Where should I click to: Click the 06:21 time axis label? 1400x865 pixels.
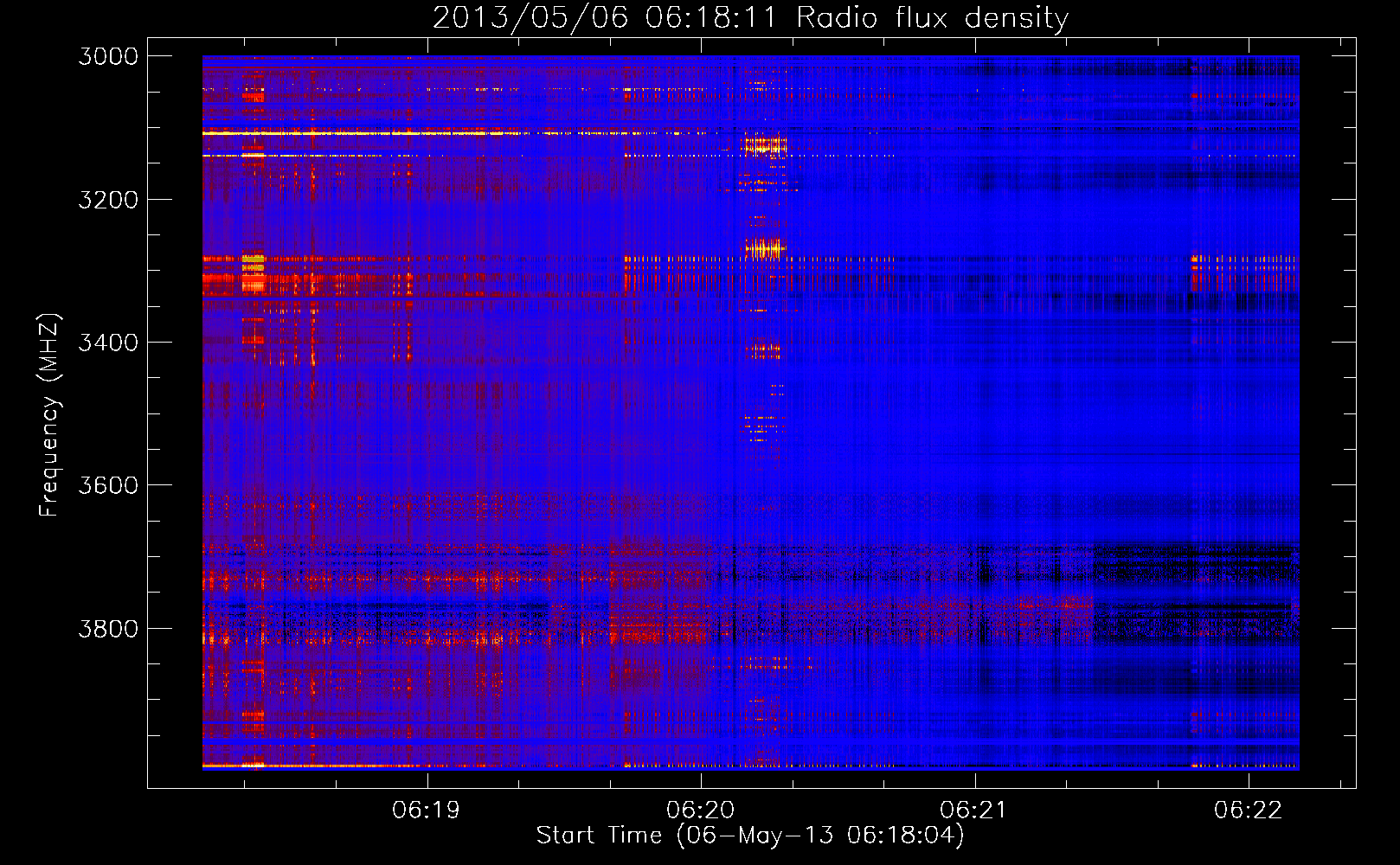pyautogui.click(x=974, y=810)
